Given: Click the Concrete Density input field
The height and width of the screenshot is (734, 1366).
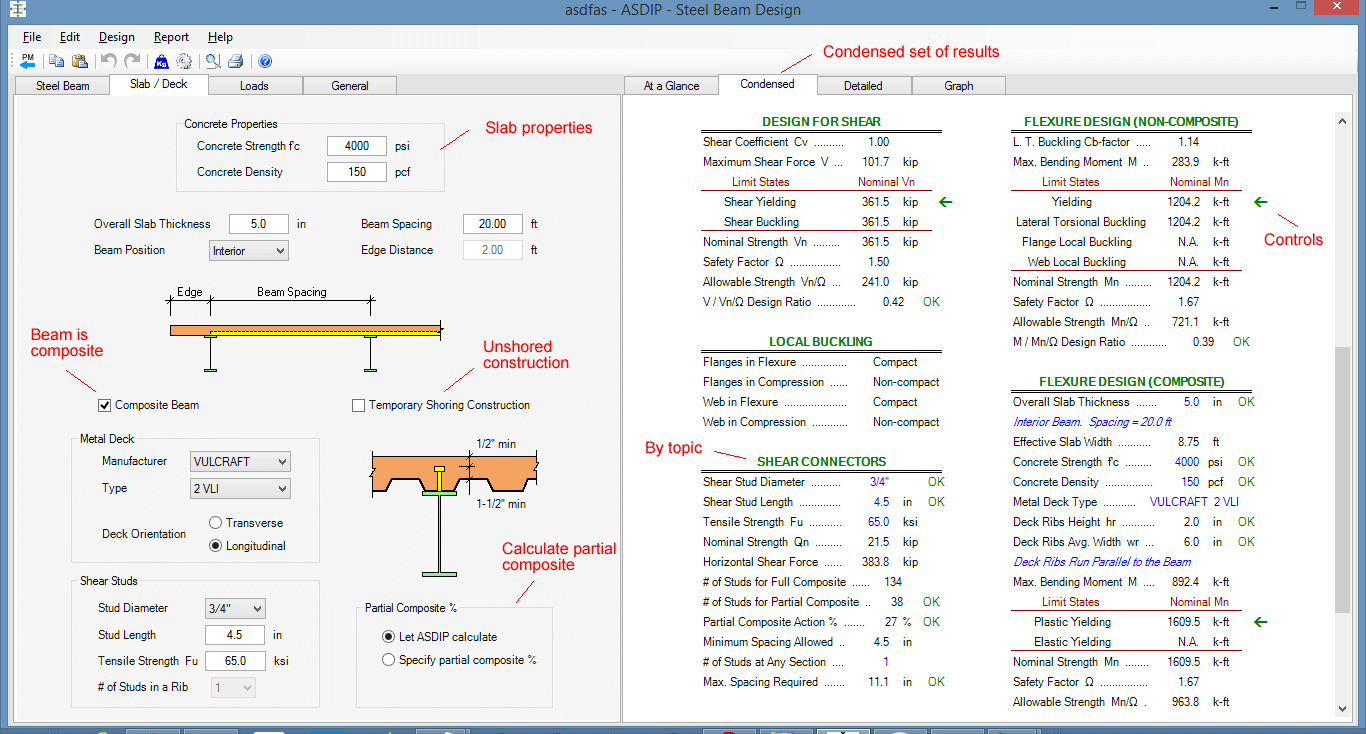Looking at the screenshot, I should pos(357,172).
